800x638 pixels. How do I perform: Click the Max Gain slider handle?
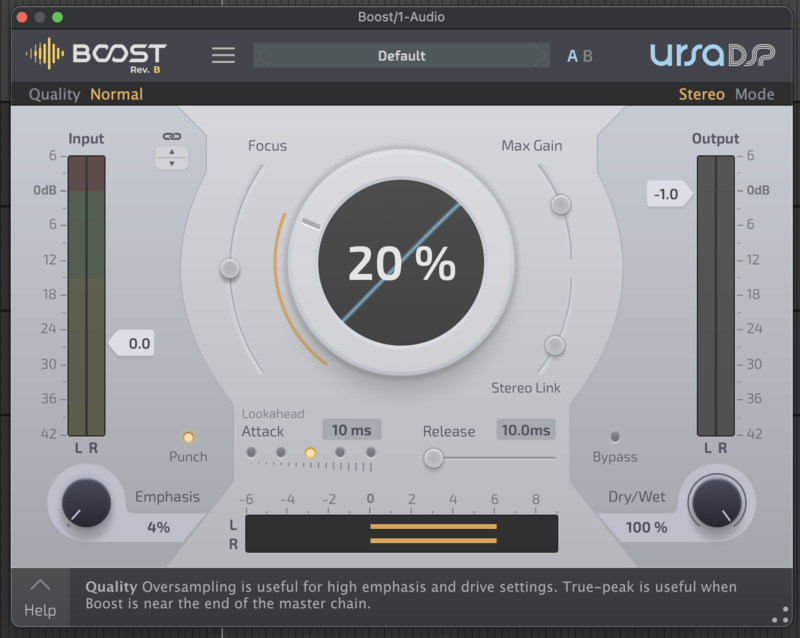561,205
